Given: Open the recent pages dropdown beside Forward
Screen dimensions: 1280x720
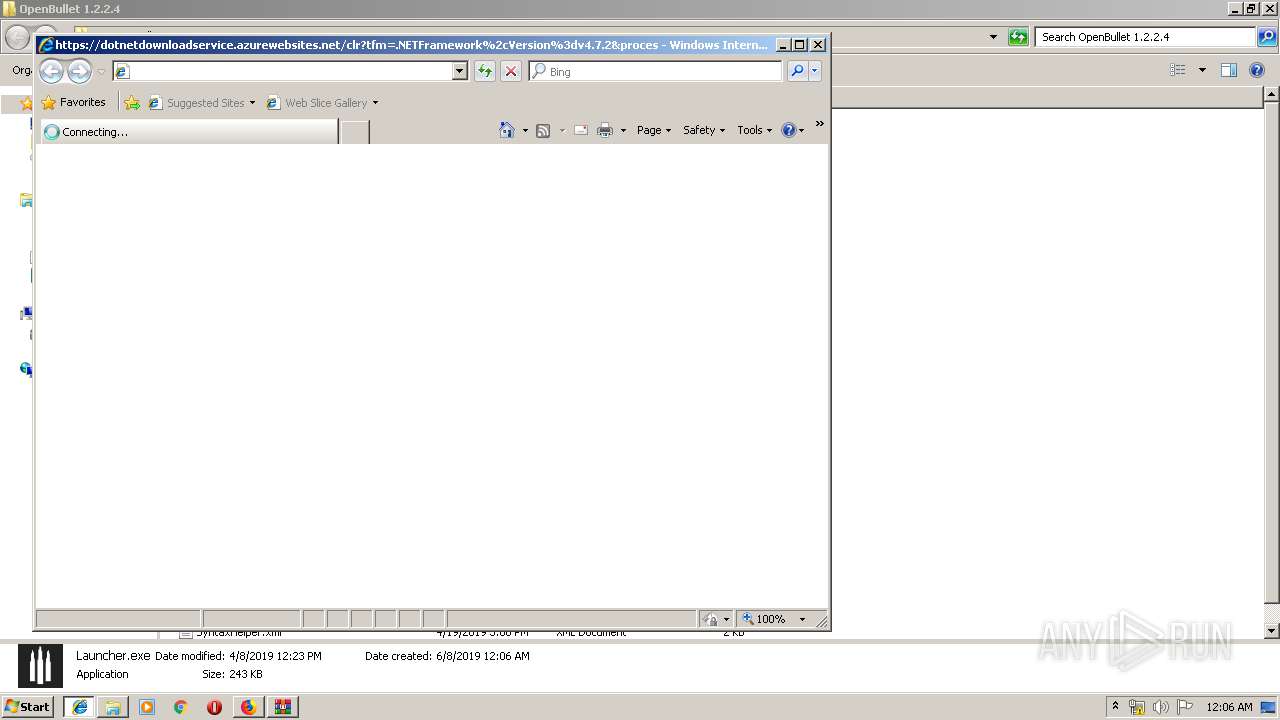Looking at the screenshot, I should point(101,72).
